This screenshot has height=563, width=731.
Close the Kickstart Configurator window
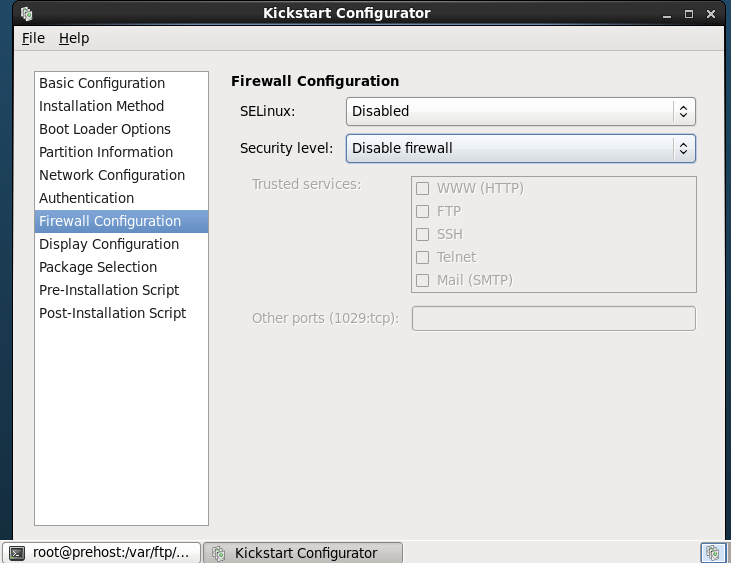(x=710, y=14)
